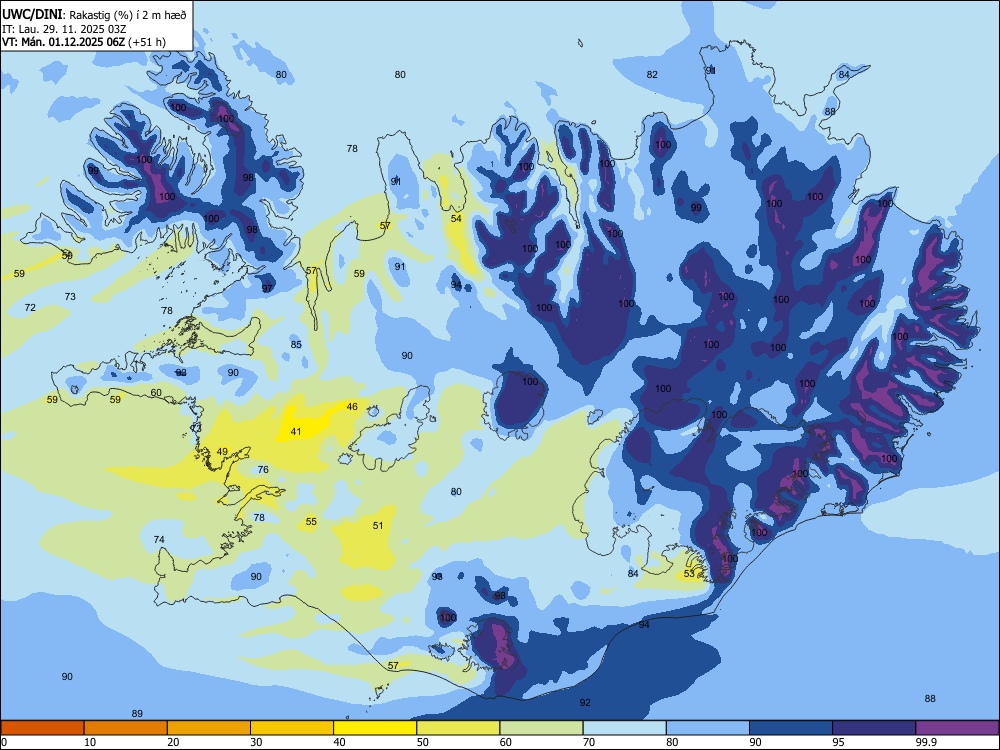Image resolution: width=1000 pixels, height=750 pixels.
Task: Select the medium blue 90–95 legend swatch
Action: click(791, 728)
